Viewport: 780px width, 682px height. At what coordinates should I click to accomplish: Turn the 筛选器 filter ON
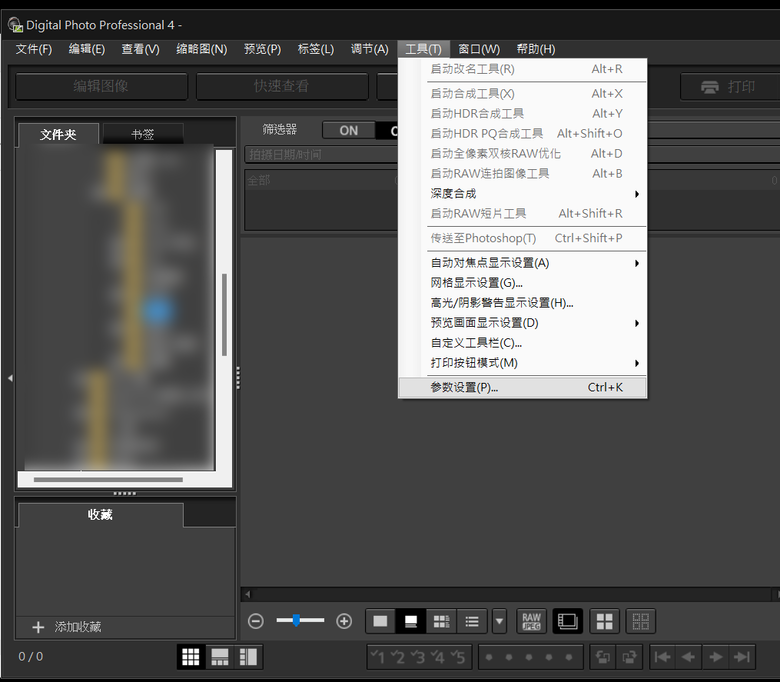[349, 130]
